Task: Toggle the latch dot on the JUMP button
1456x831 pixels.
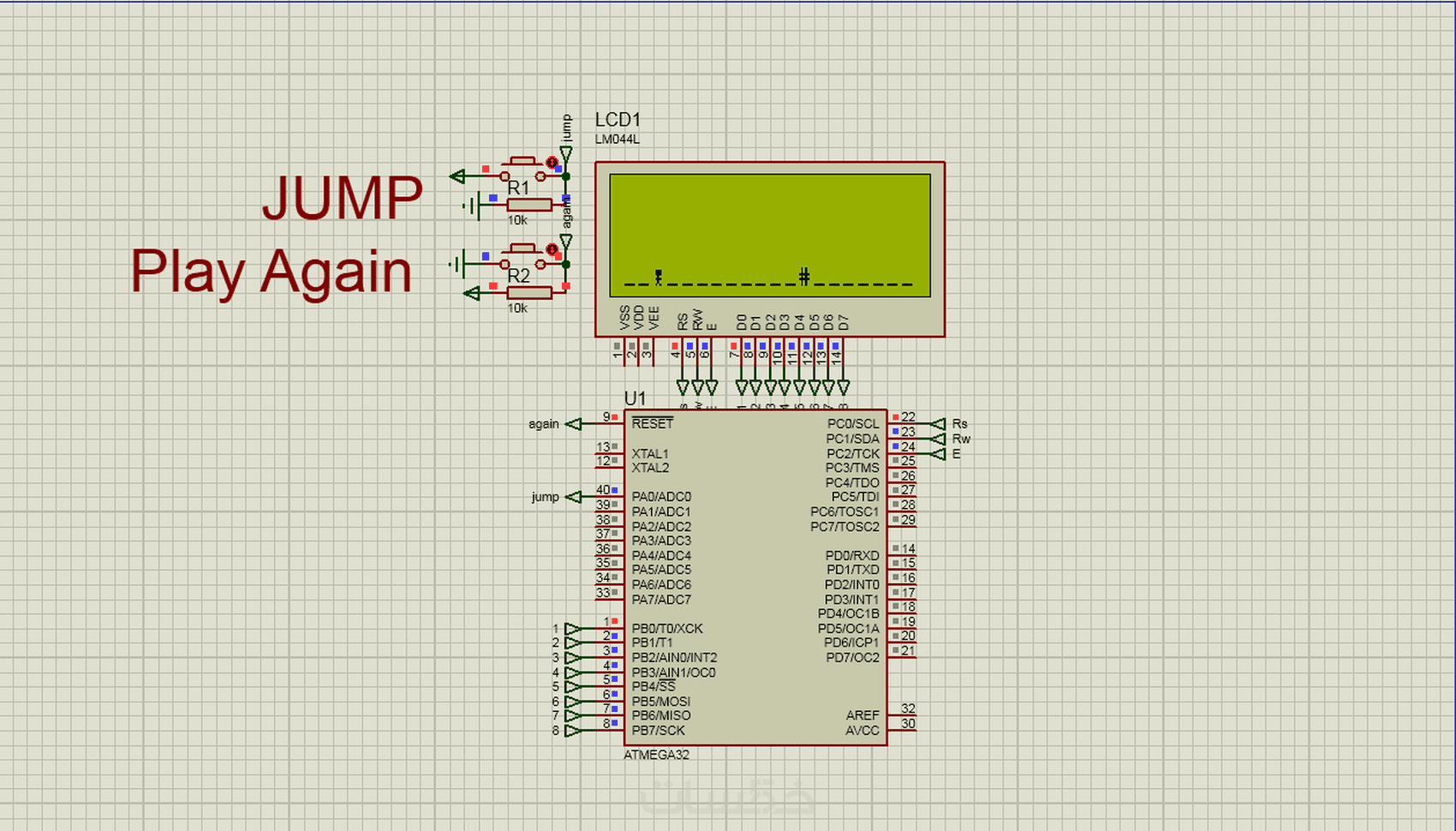Action: (552, 162)
